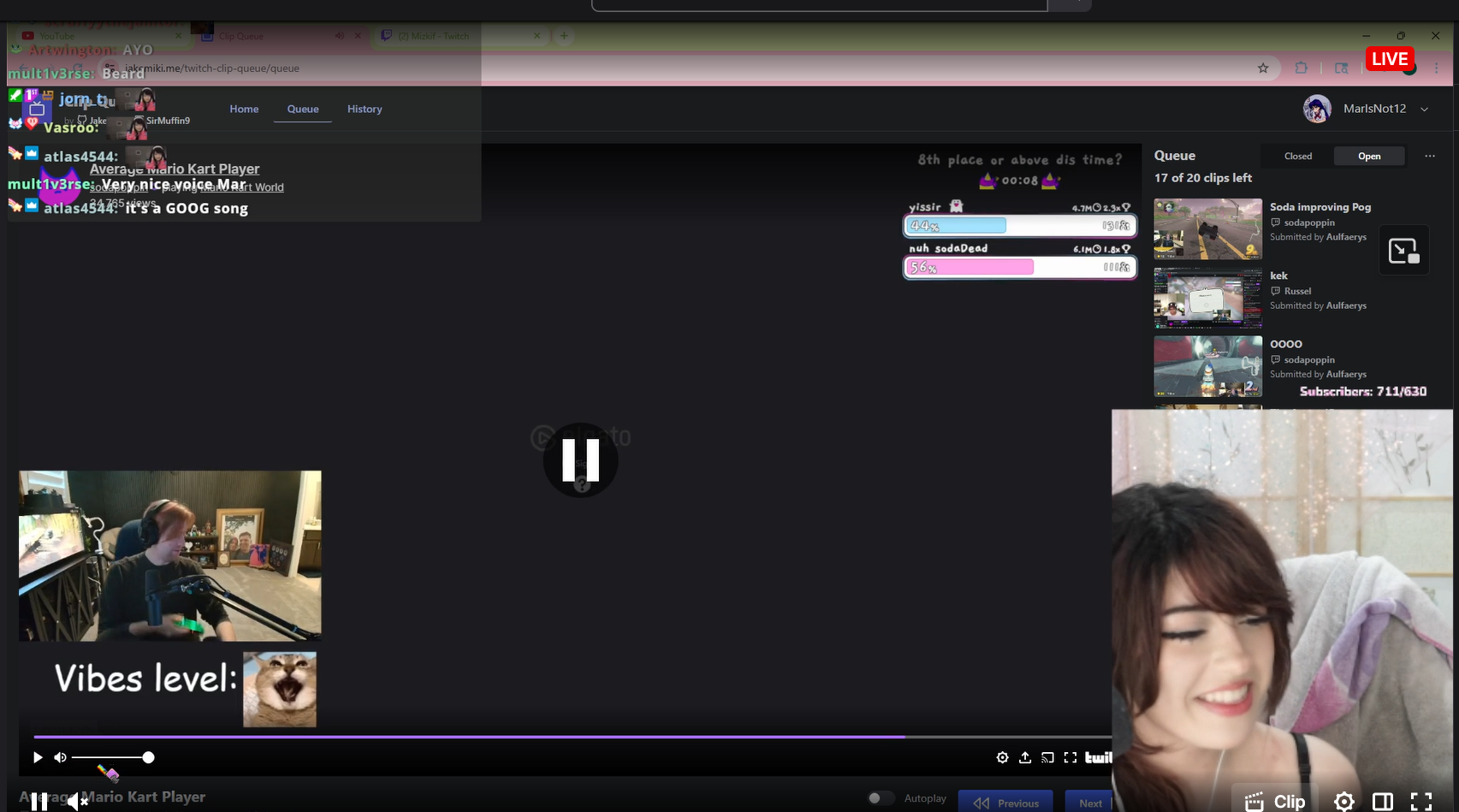Adjust the clip player volume slider
1459x812 pixels.
112,757
